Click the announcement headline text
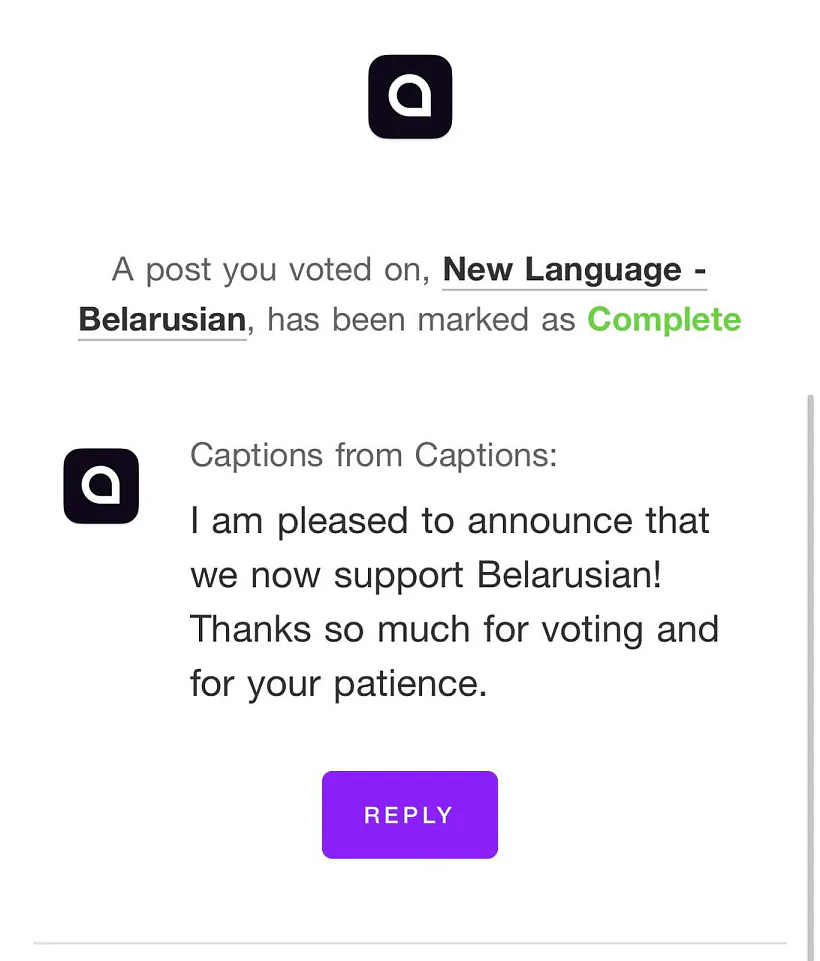 [x=410, y=294]
